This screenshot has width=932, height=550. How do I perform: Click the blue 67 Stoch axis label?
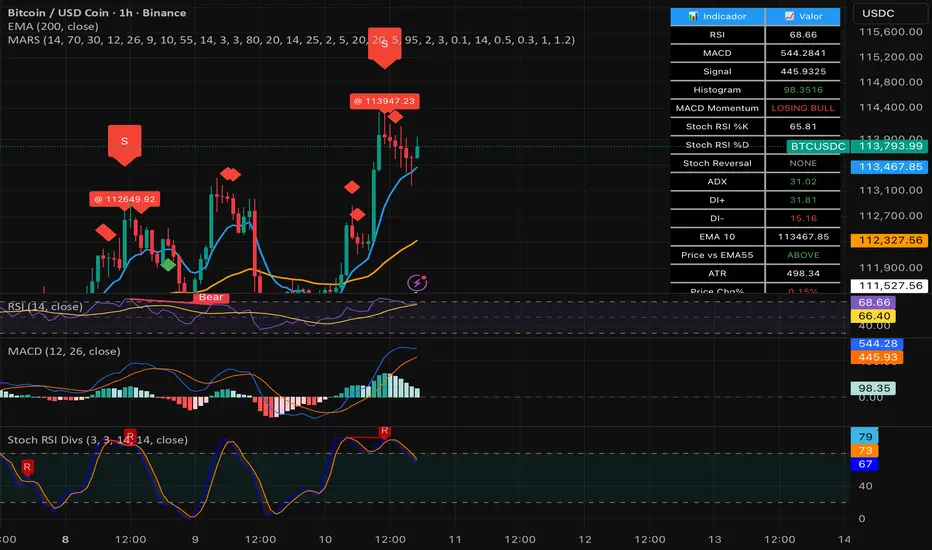coord(865,464)
